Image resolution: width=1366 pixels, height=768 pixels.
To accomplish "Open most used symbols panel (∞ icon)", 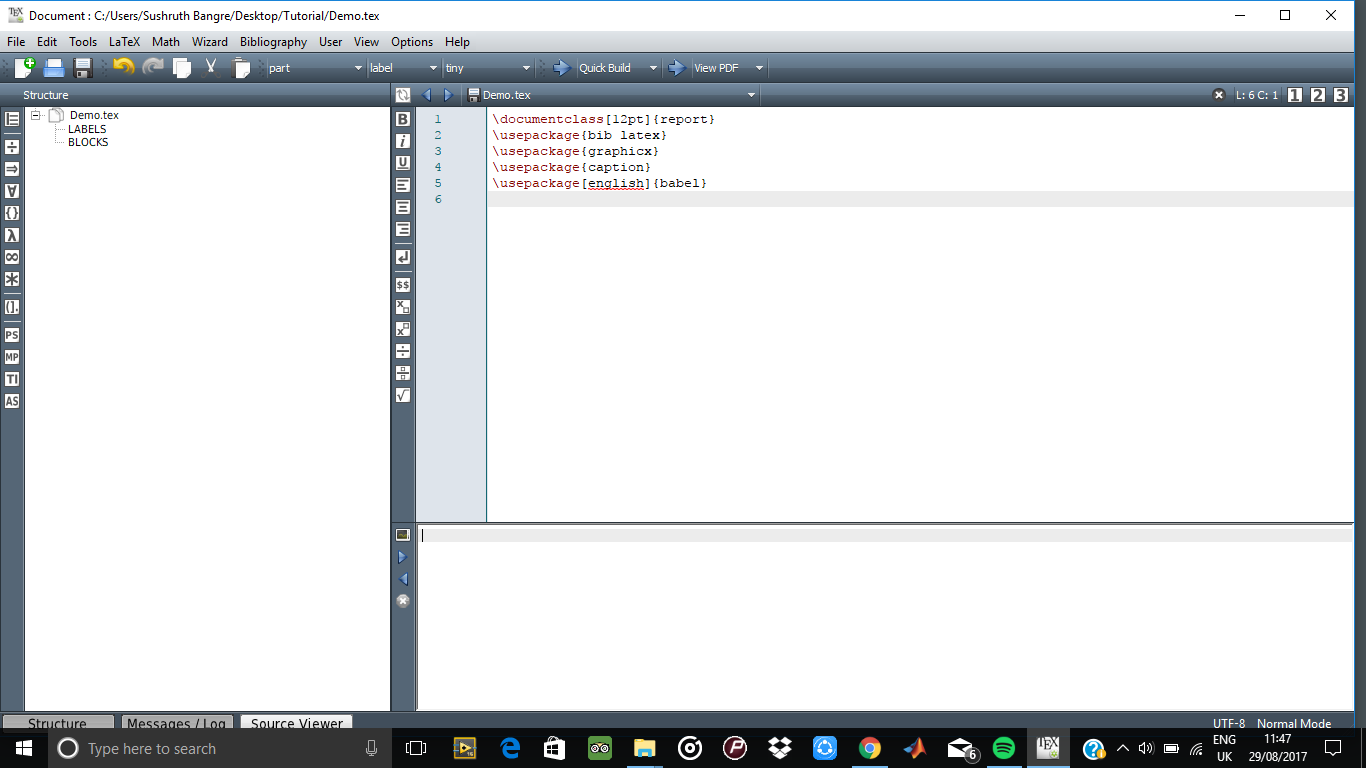I will pyautogui.click(x=12, y=257).
